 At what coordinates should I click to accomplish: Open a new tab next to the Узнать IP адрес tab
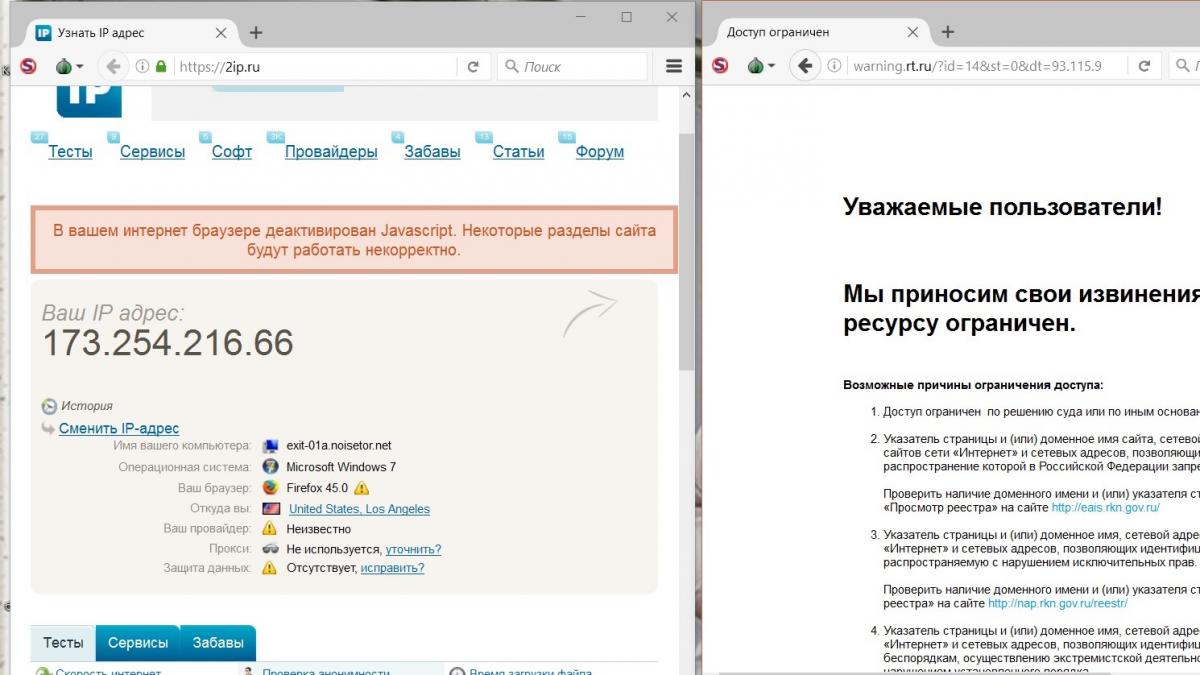tap(256, 32)
